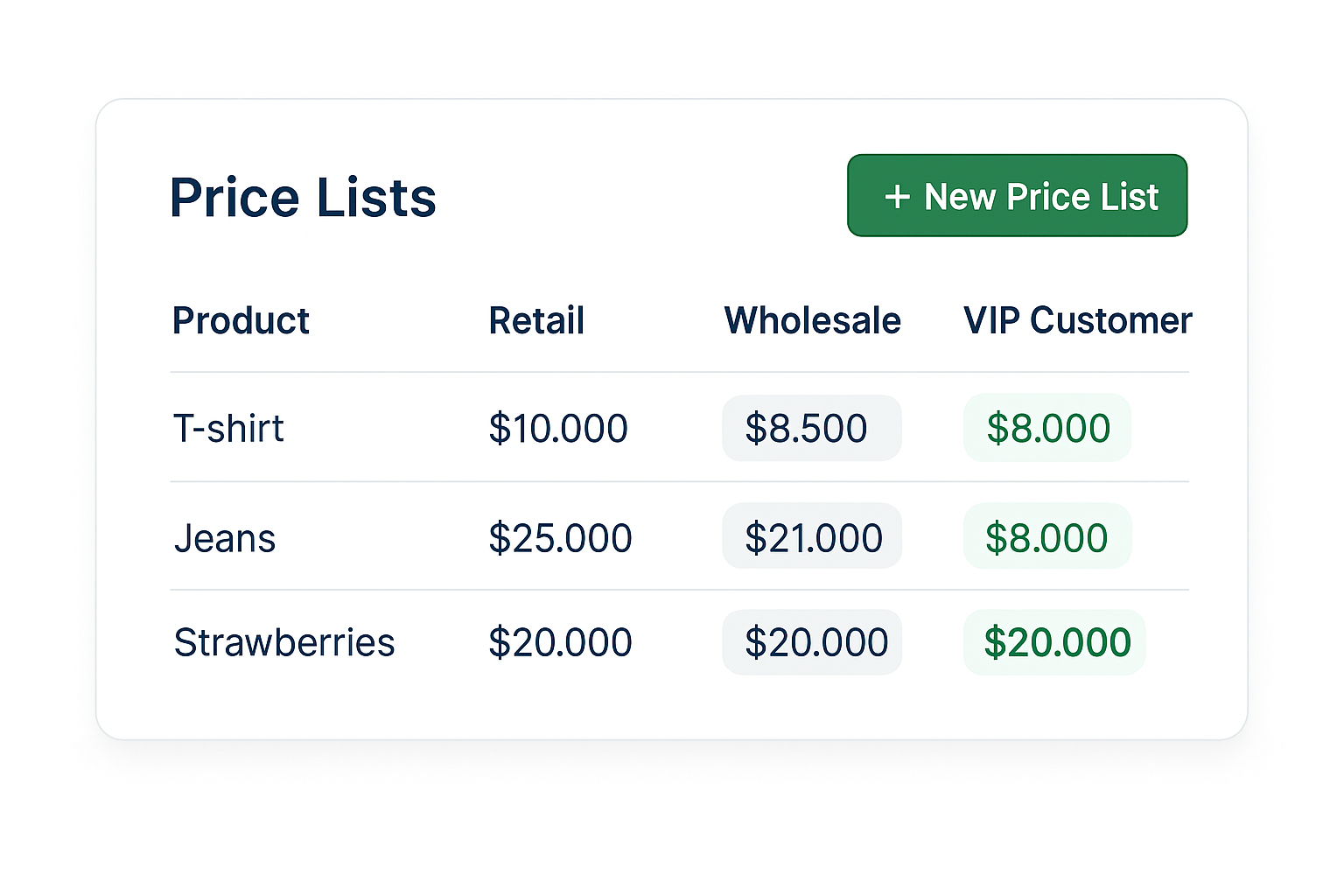Click Jeans retail price $25.000
The image size is (1344, 896).
(x=560, y=538)
